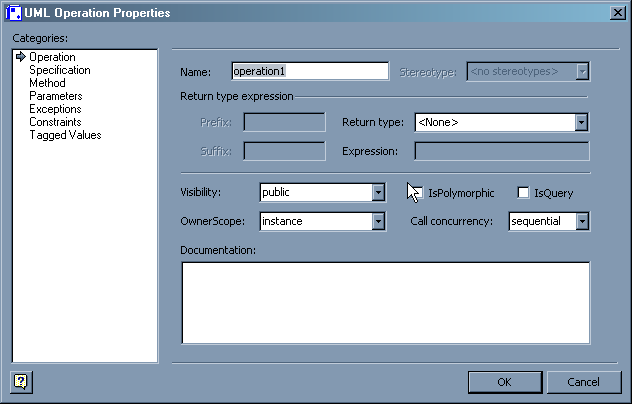Show the Constraints category
The height and width of the screenshot is (404, 632).
55,122
